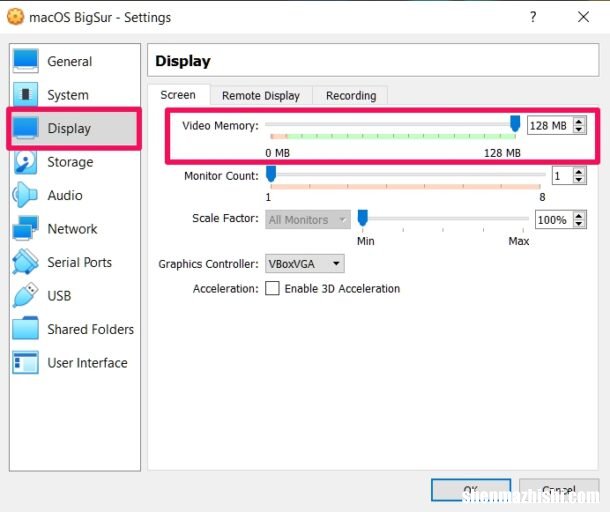Increase Video Memory with up arrow
This screenshot has height=512, width=610.
579,121
